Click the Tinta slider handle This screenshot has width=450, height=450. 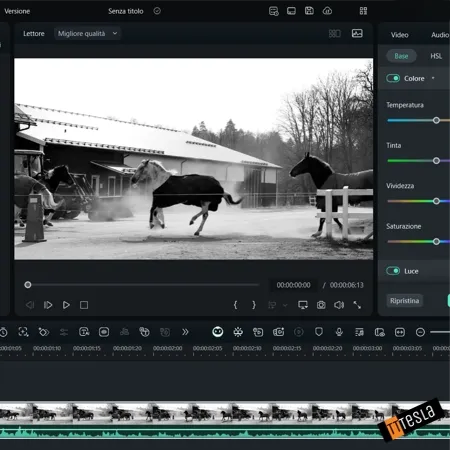pyautogui.click(x=436, y=161)
